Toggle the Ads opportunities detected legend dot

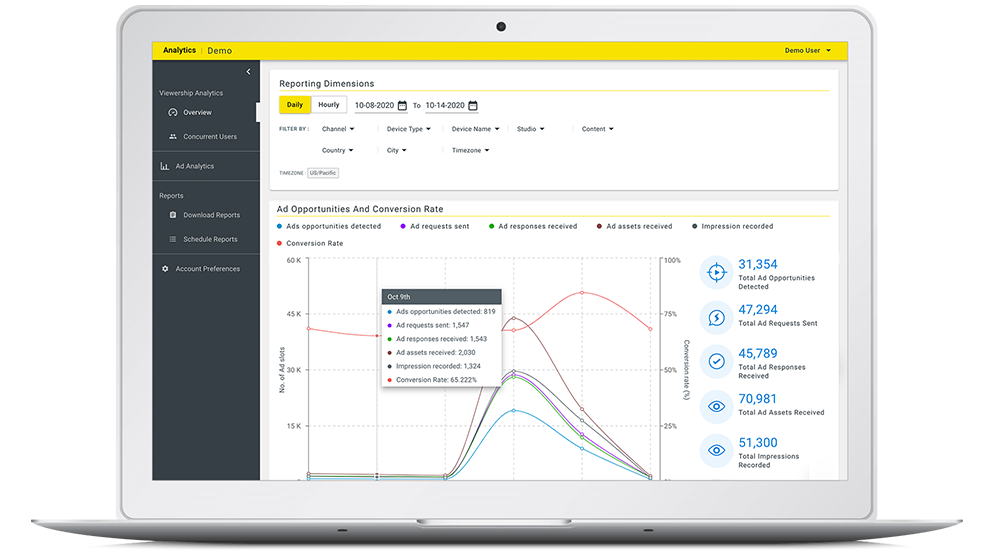280,227
